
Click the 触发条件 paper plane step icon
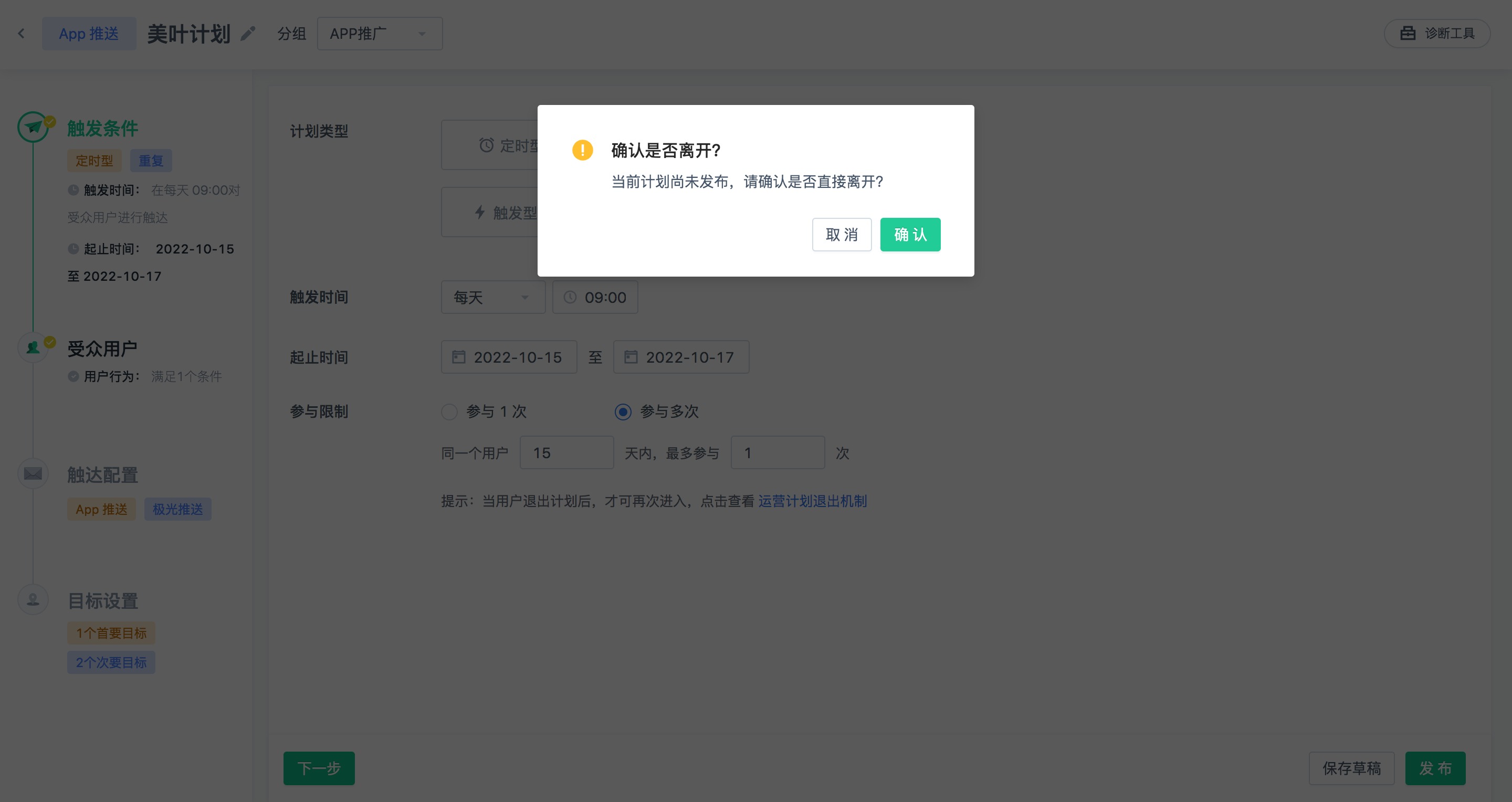[x=33, y=126]
